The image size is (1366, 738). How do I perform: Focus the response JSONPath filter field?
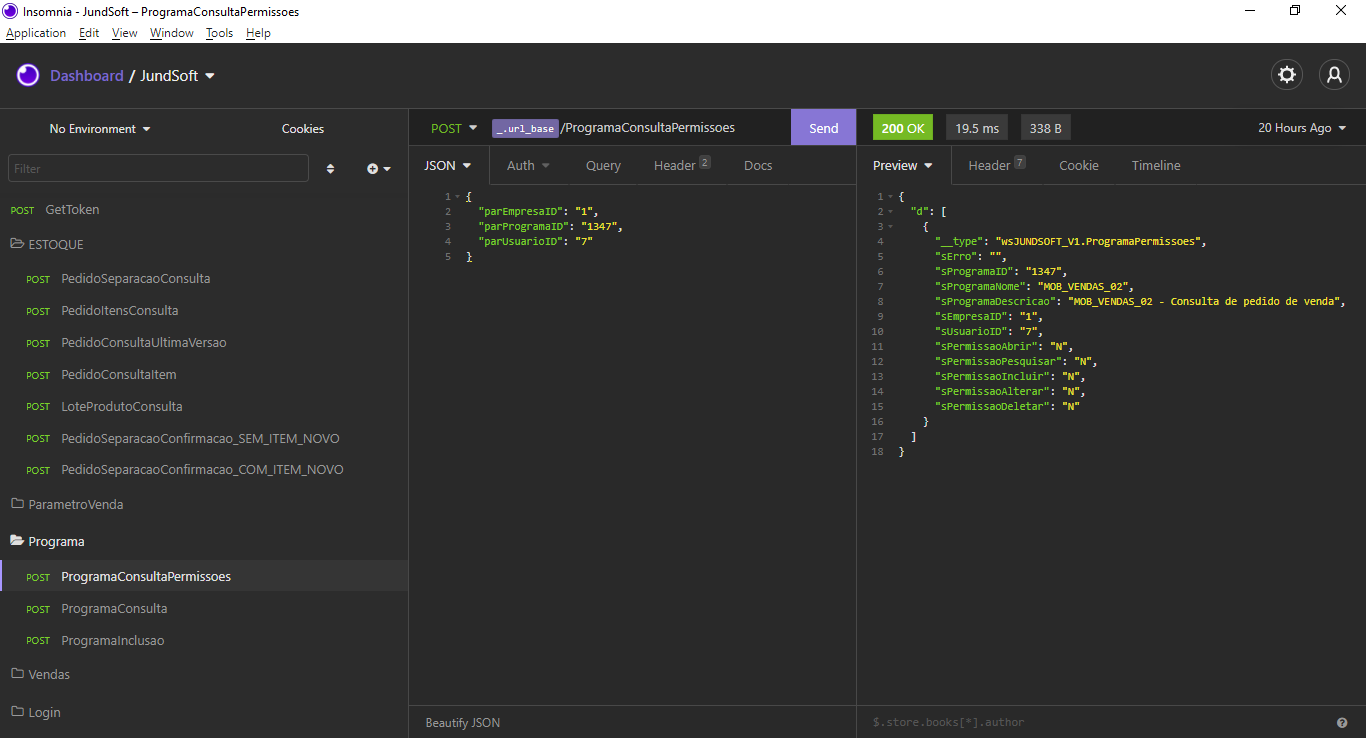[1098, 722]
